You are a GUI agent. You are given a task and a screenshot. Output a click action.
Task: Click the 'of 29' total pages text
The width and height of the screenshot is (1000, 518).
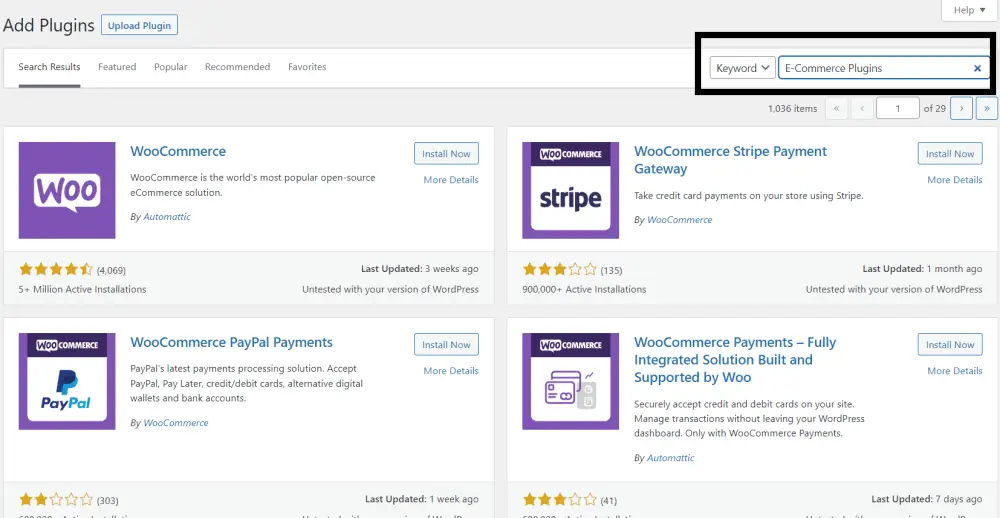(934, 108)
